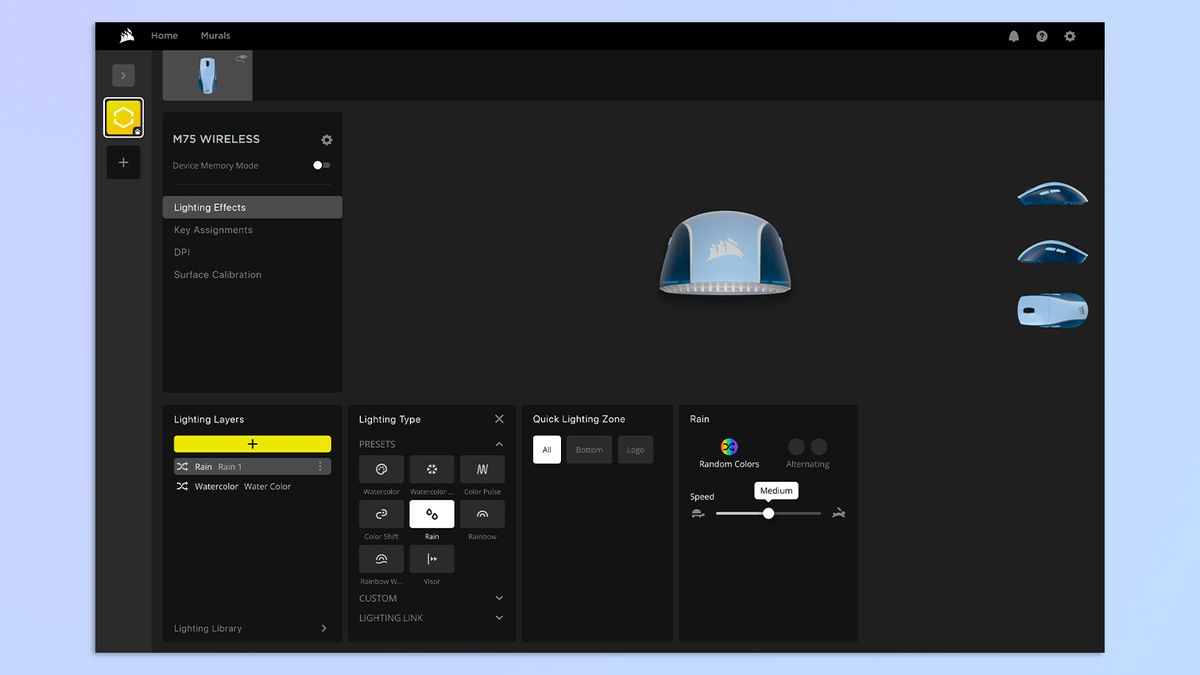Screen dimensions: 1200x675
Task: Expand the CUSTOM lighting section
Action: coord(499,598)
